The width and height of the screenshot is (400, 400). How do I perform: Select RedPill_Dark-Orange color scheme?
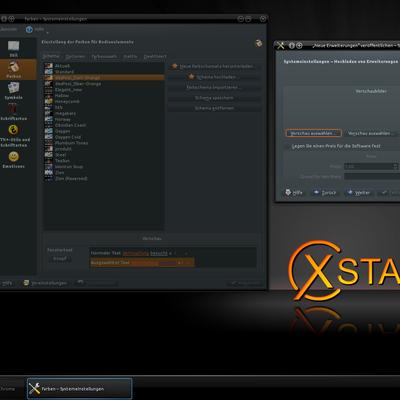tap(104, 78)
